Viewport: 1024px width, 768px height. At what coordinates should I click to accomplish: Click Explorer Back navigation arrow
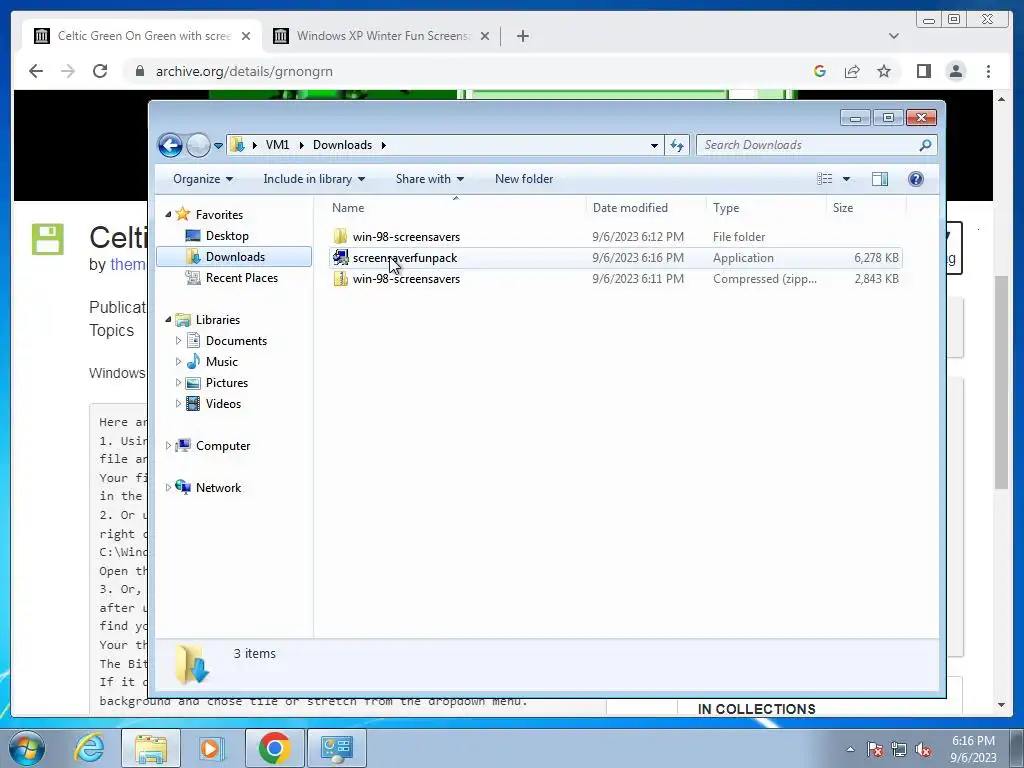(x=170, y=145)
